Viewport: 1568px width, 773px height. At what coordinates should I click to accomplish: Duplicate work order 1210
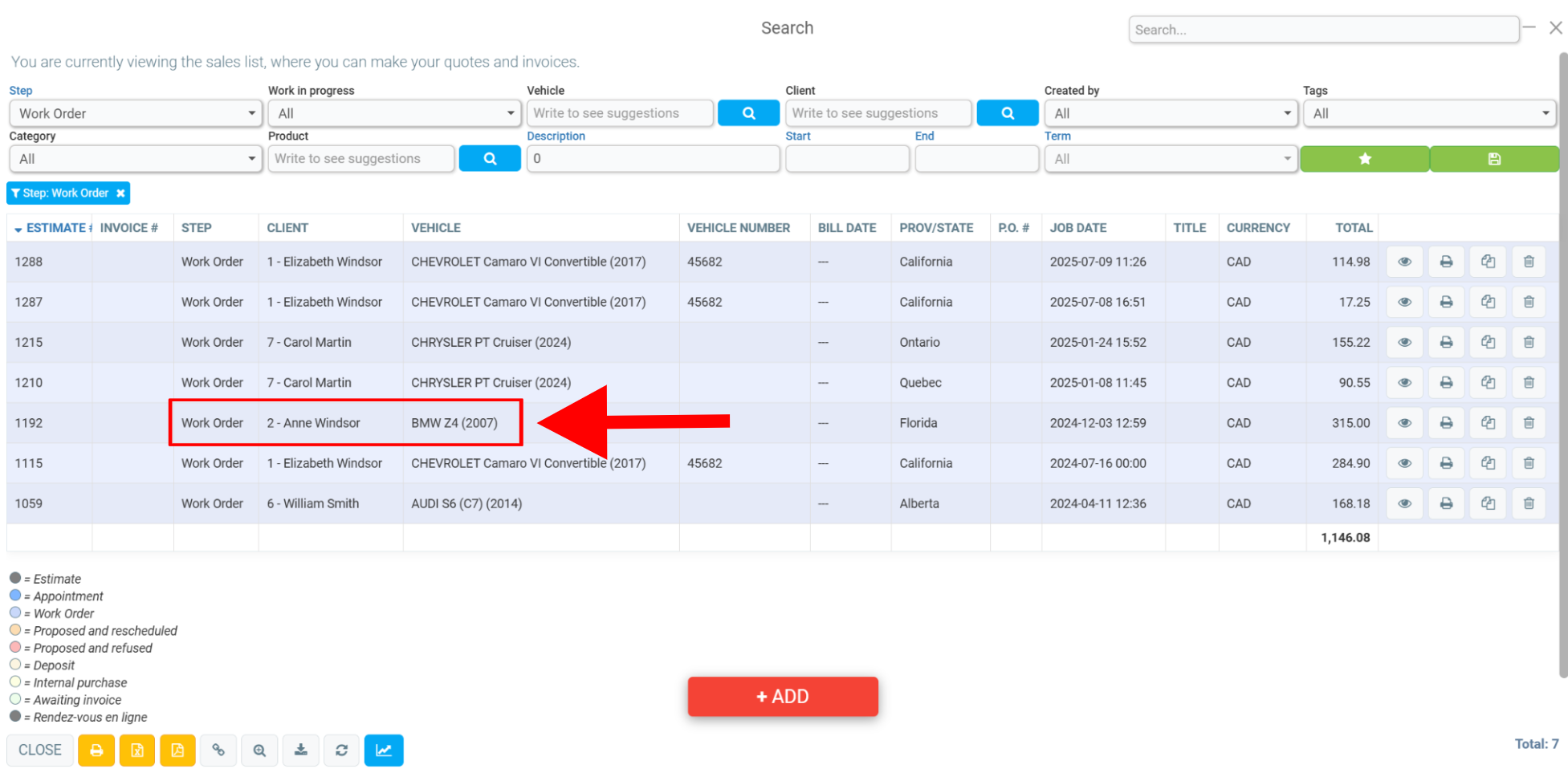tap(1488, 383)
